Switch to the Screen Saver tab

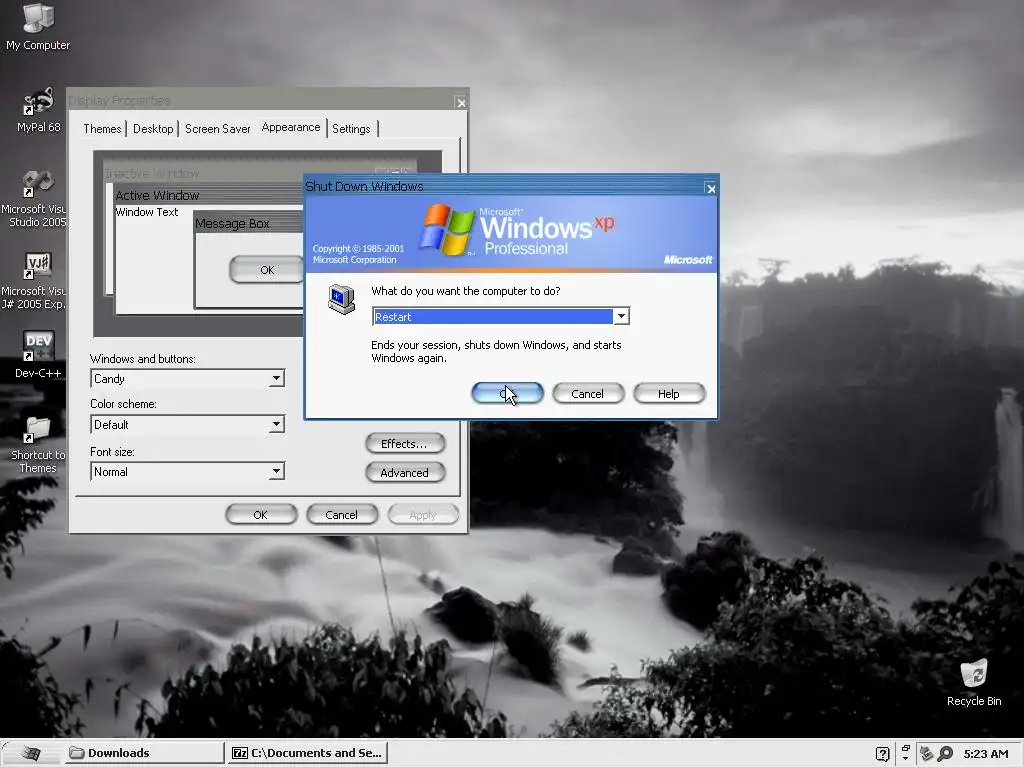click(x=217, y=129)
